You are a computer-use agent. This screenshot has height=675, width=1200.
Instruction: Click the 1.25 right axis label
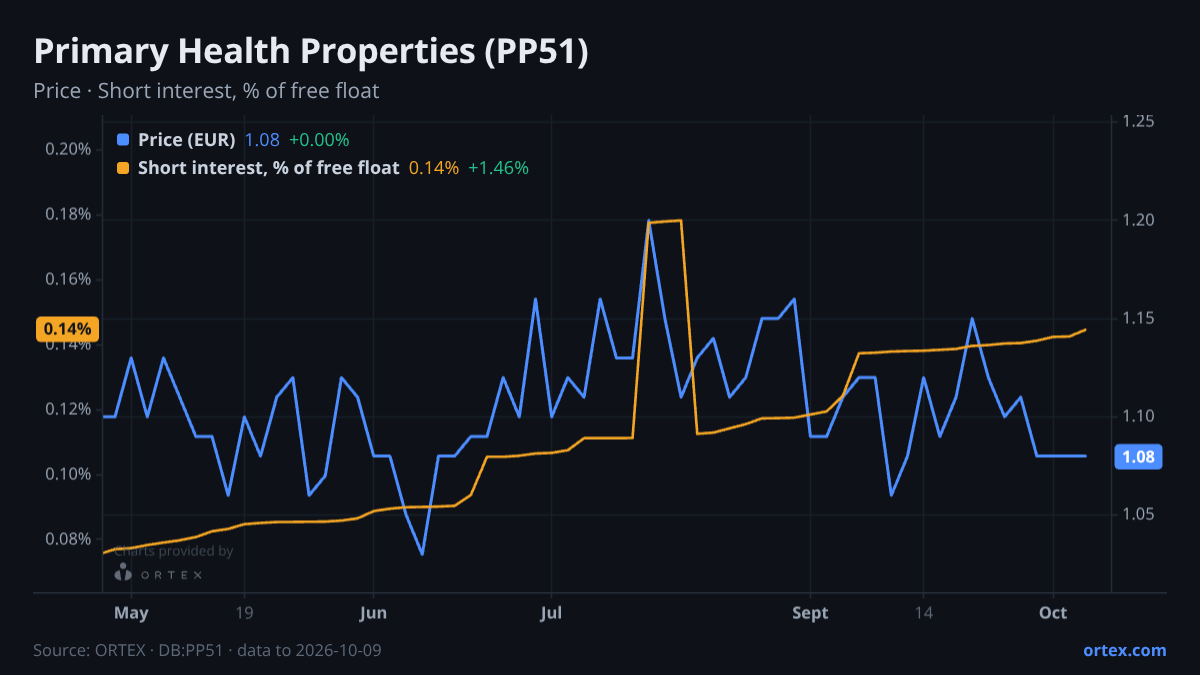tap(1139, 121)
